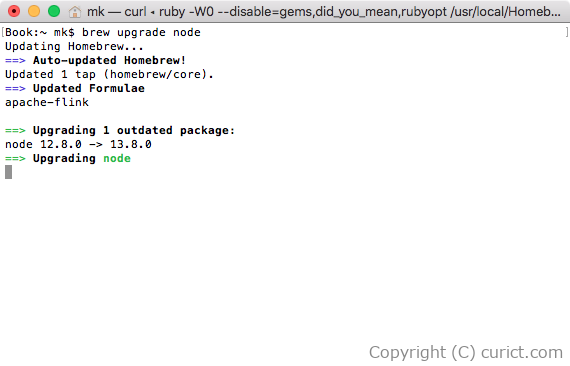Screen dimensions: 570x366
Task: Click the 'Updated Formulae' bold heading
Action: point(89,88)
